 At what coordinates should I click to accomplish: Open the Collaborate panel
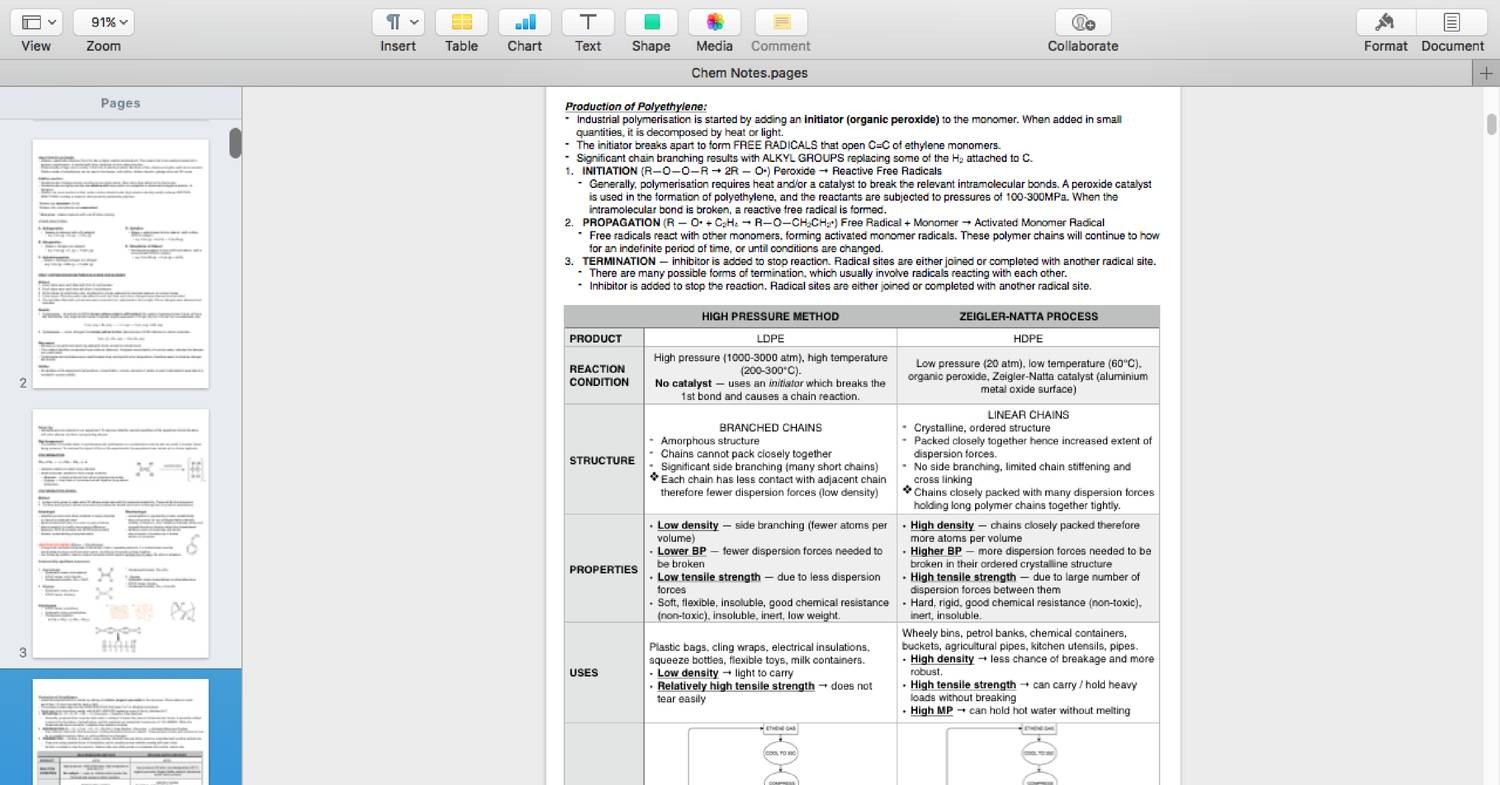1082,22
